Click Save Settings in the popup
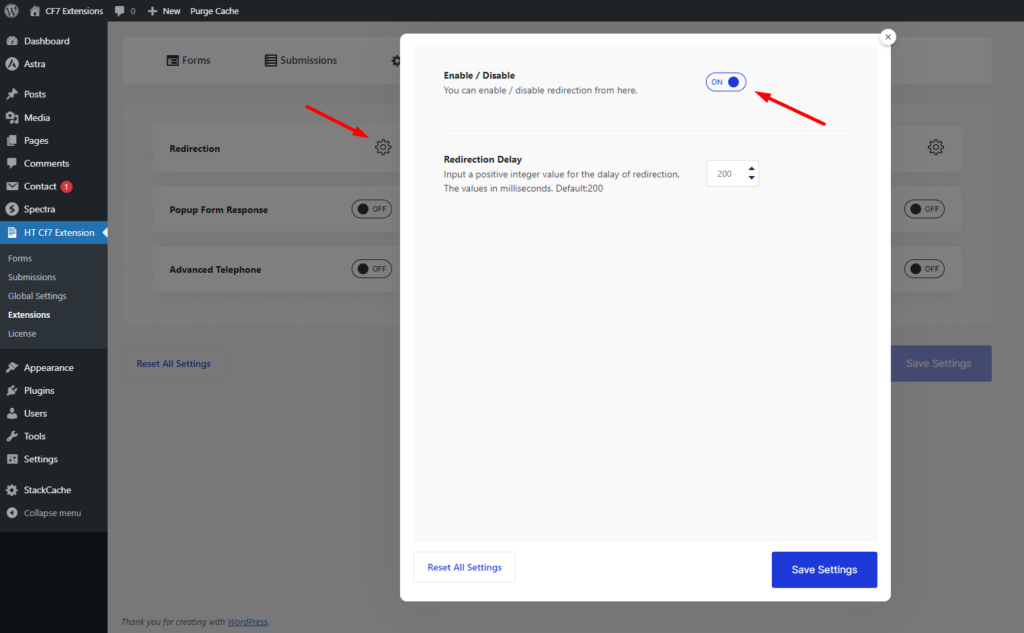 (x=824, y=570)
